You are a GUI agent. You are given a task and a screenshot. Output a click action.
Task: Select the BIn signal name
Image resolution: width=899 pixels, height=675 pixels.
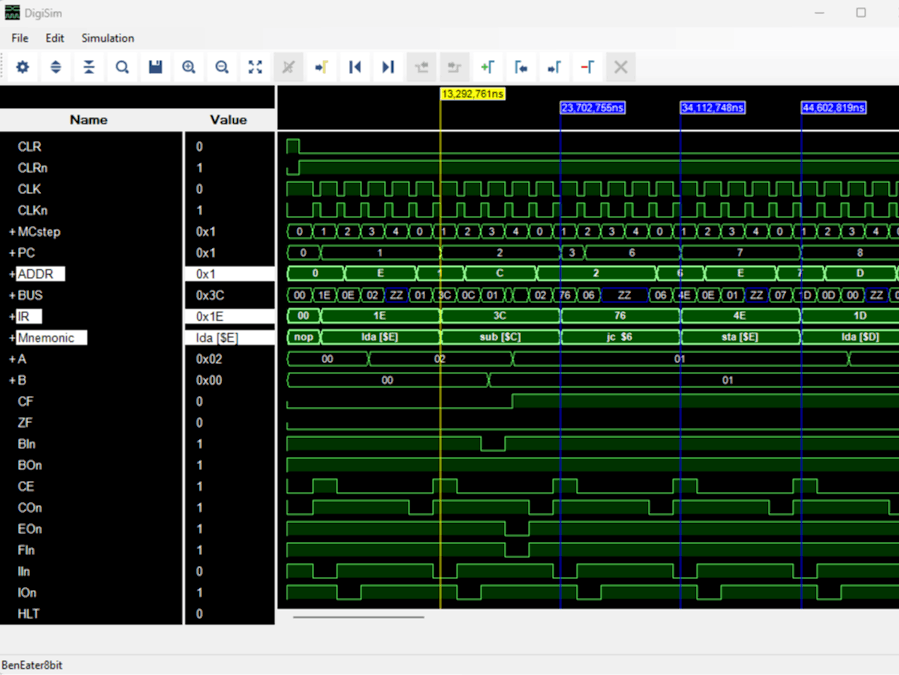(26, 444)
